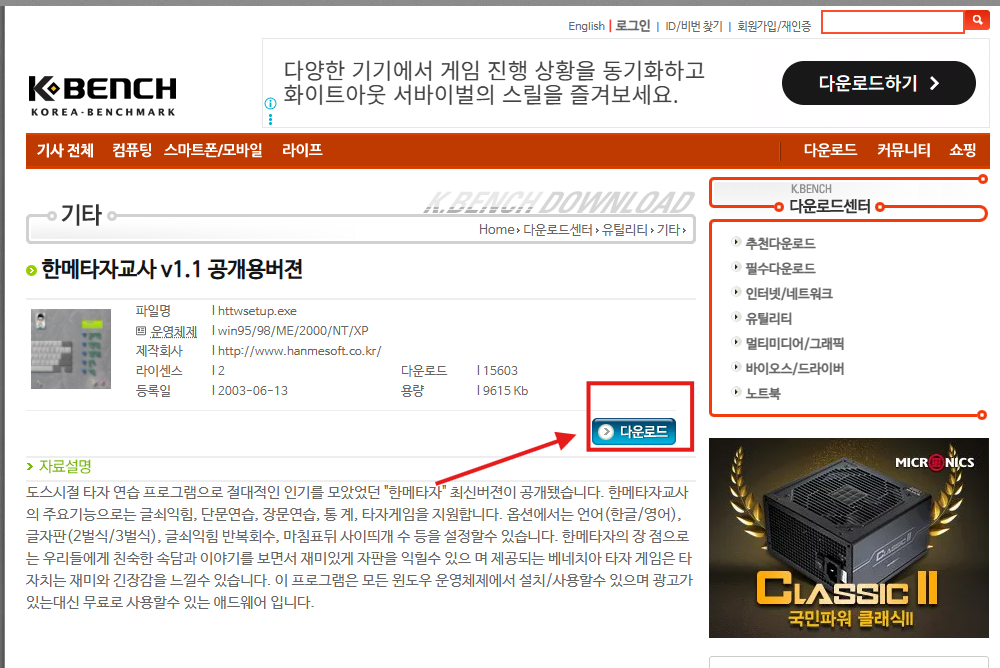
Task: Click the bullet arrow beside 추천다운로드
Action: coord(736,242)
